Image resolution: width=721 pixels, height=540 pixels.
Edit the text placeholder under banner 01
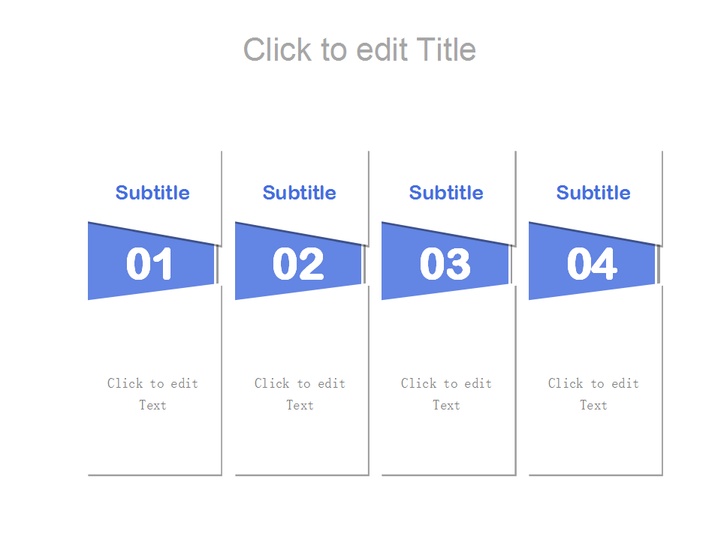coord(153,394)
